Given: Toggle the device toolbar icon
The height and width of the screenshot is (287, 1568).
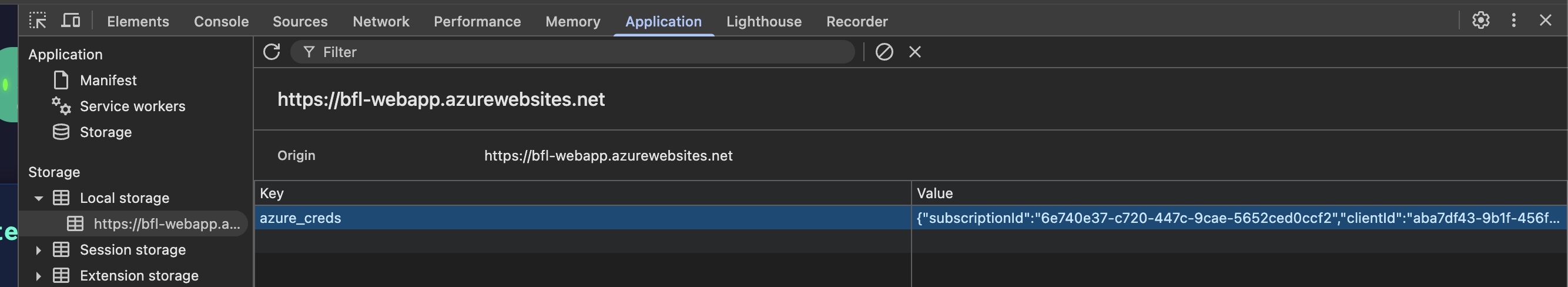Looking at the screenshot, I should coord(71,21).
